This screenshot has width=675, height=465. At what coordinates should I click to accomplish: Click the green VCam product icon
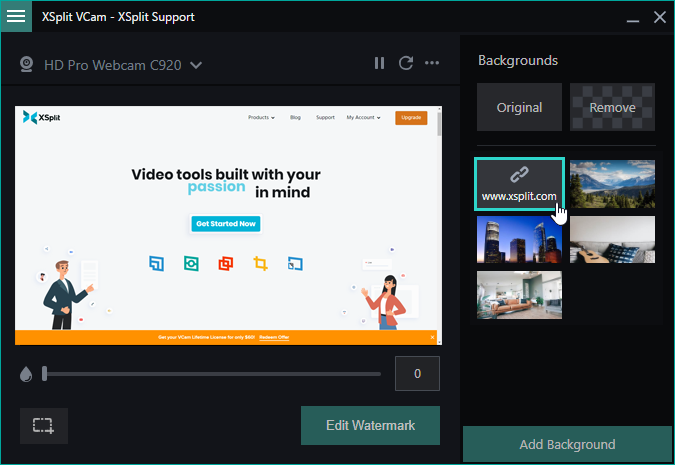tap(191, 263)
